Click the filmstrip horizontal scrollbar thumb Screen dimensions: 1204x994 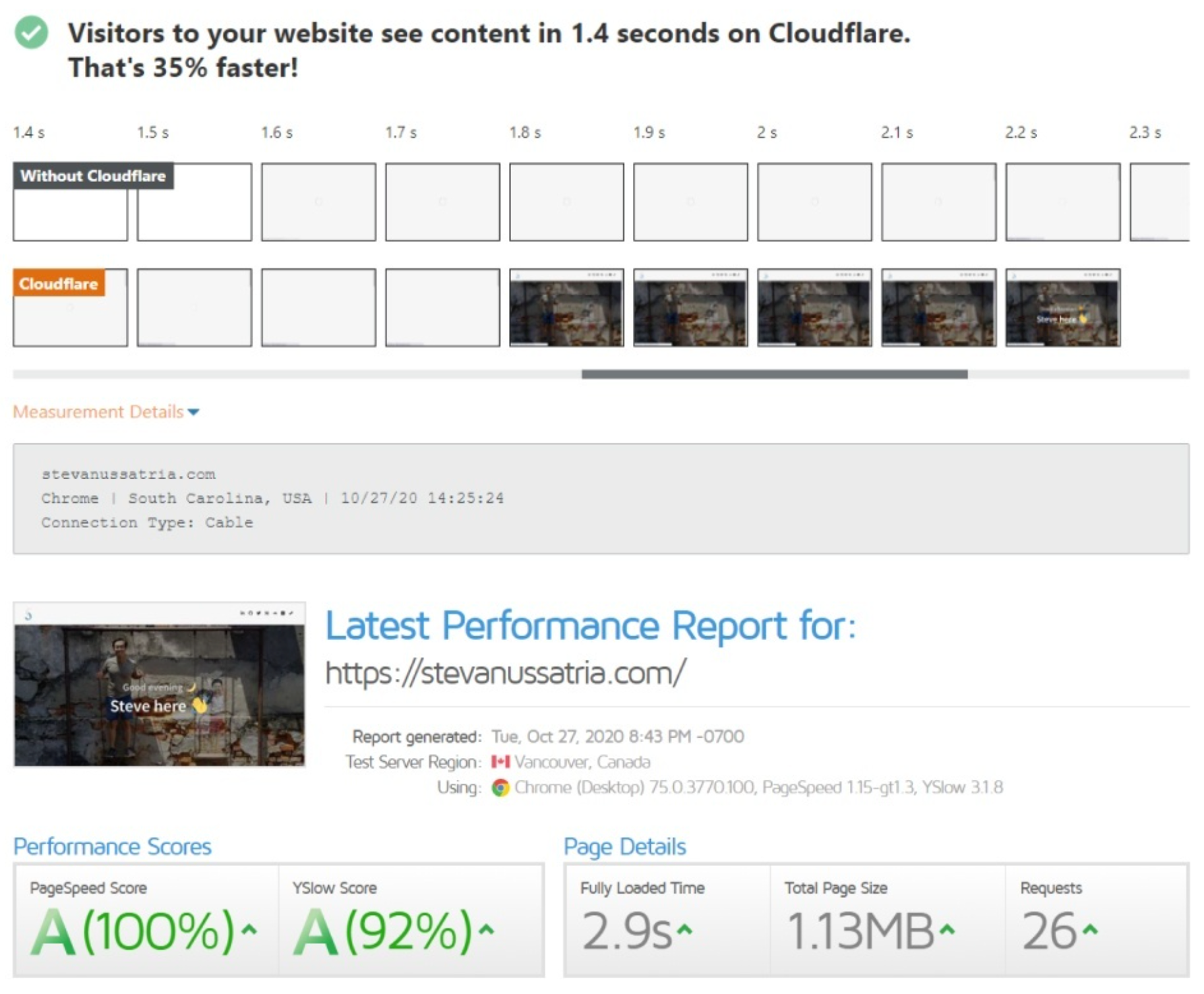coord(774,374)
